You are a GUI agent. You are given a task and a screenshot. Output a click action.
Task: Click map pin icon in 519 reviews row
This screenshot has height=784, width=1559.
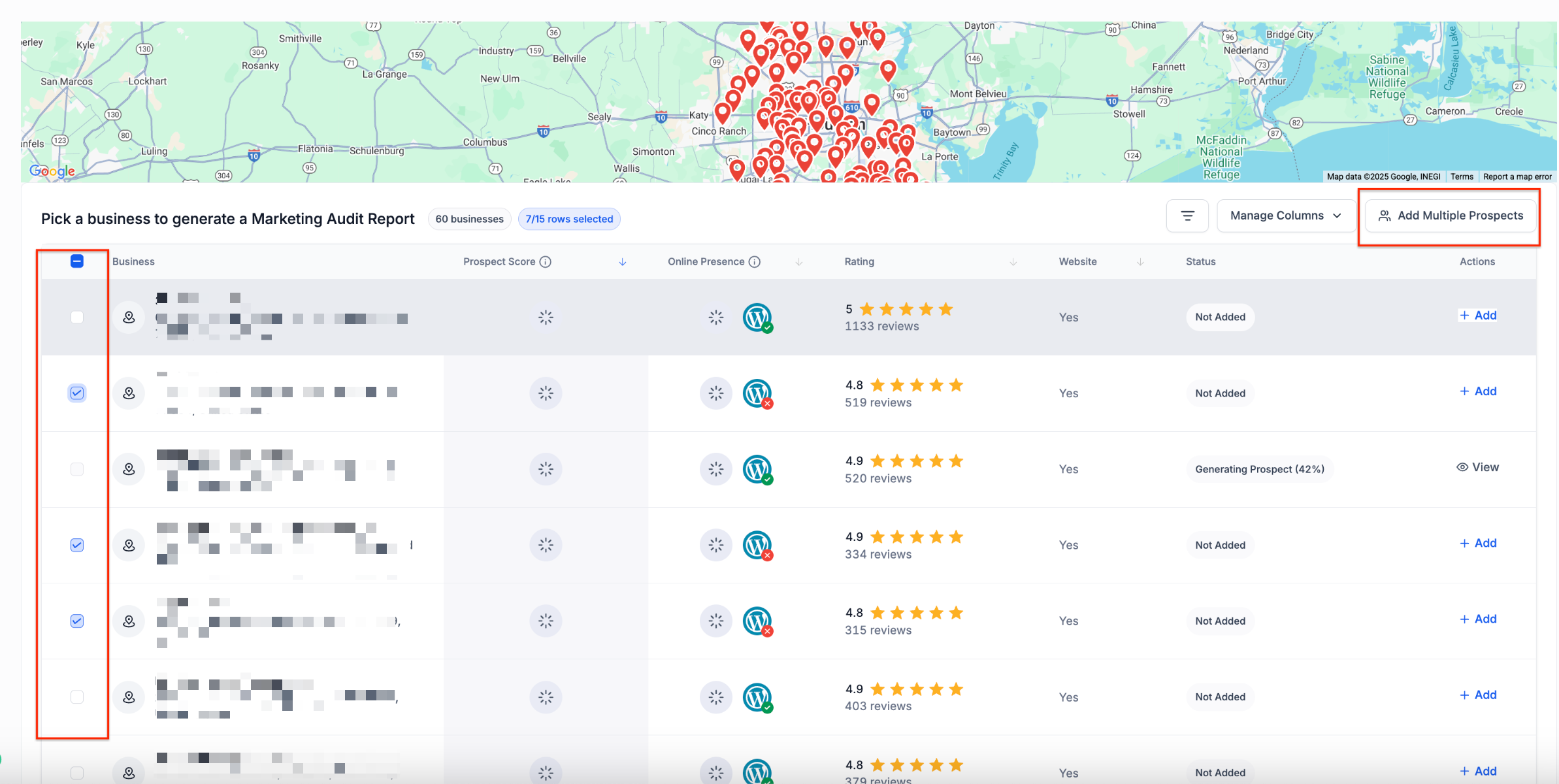coord(129,393)
